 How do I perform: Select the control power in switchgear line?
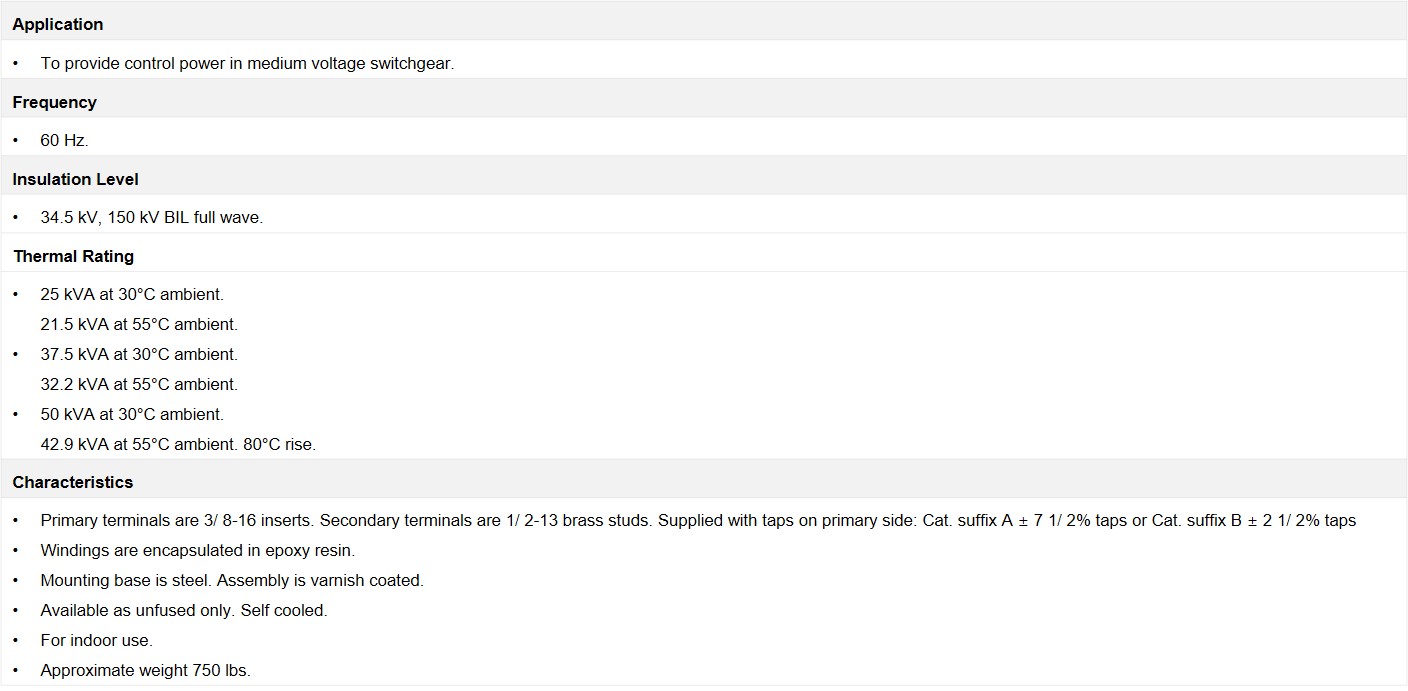(247, 63)
